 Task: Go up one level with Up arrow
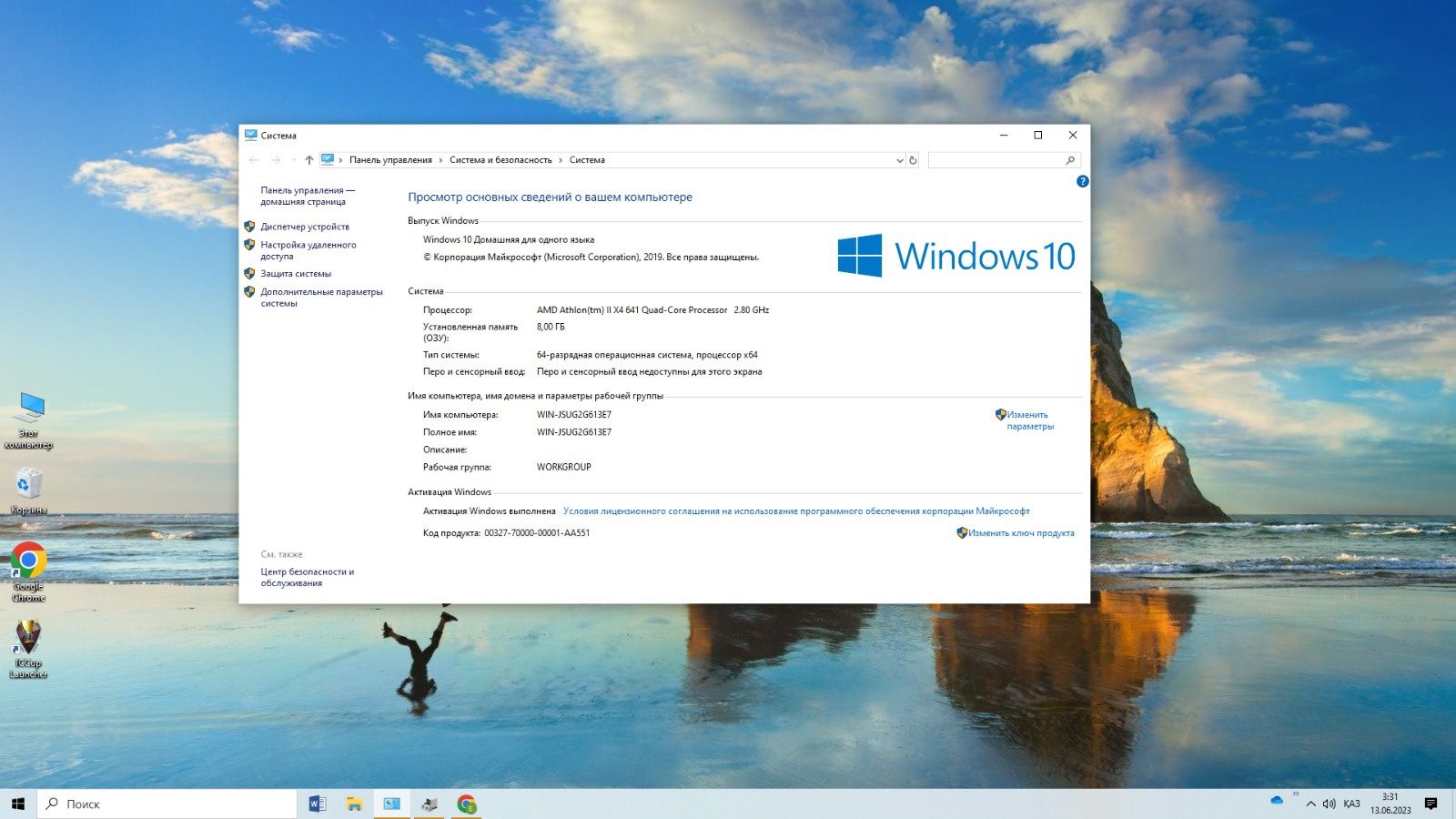[x=309, y=160]
